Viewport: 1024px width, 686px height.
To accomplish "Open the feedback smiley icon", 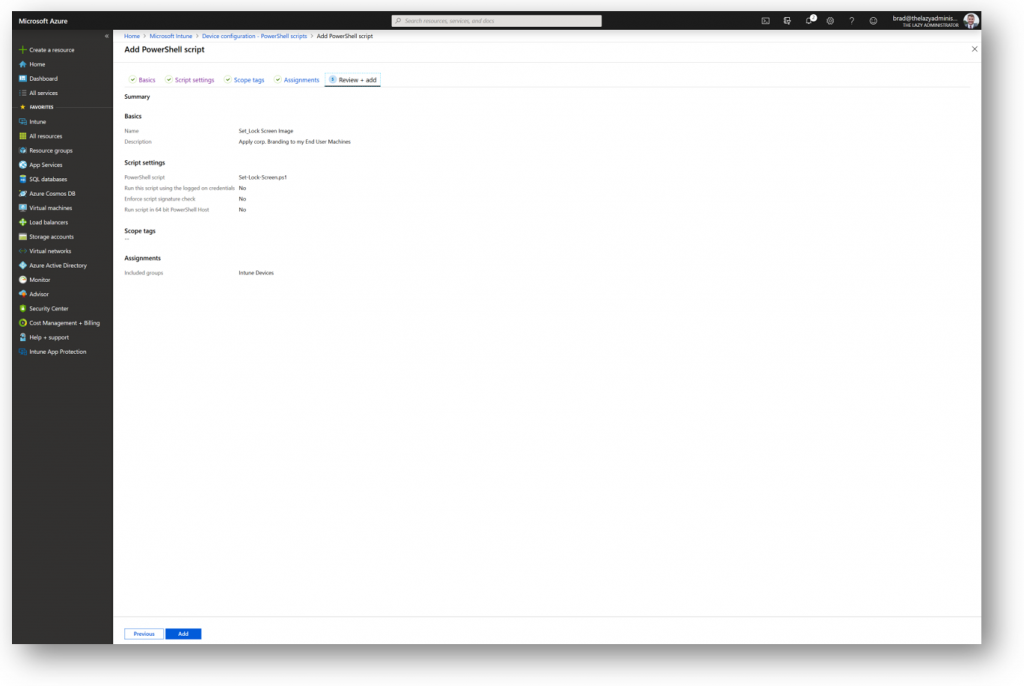I will 873,21.
